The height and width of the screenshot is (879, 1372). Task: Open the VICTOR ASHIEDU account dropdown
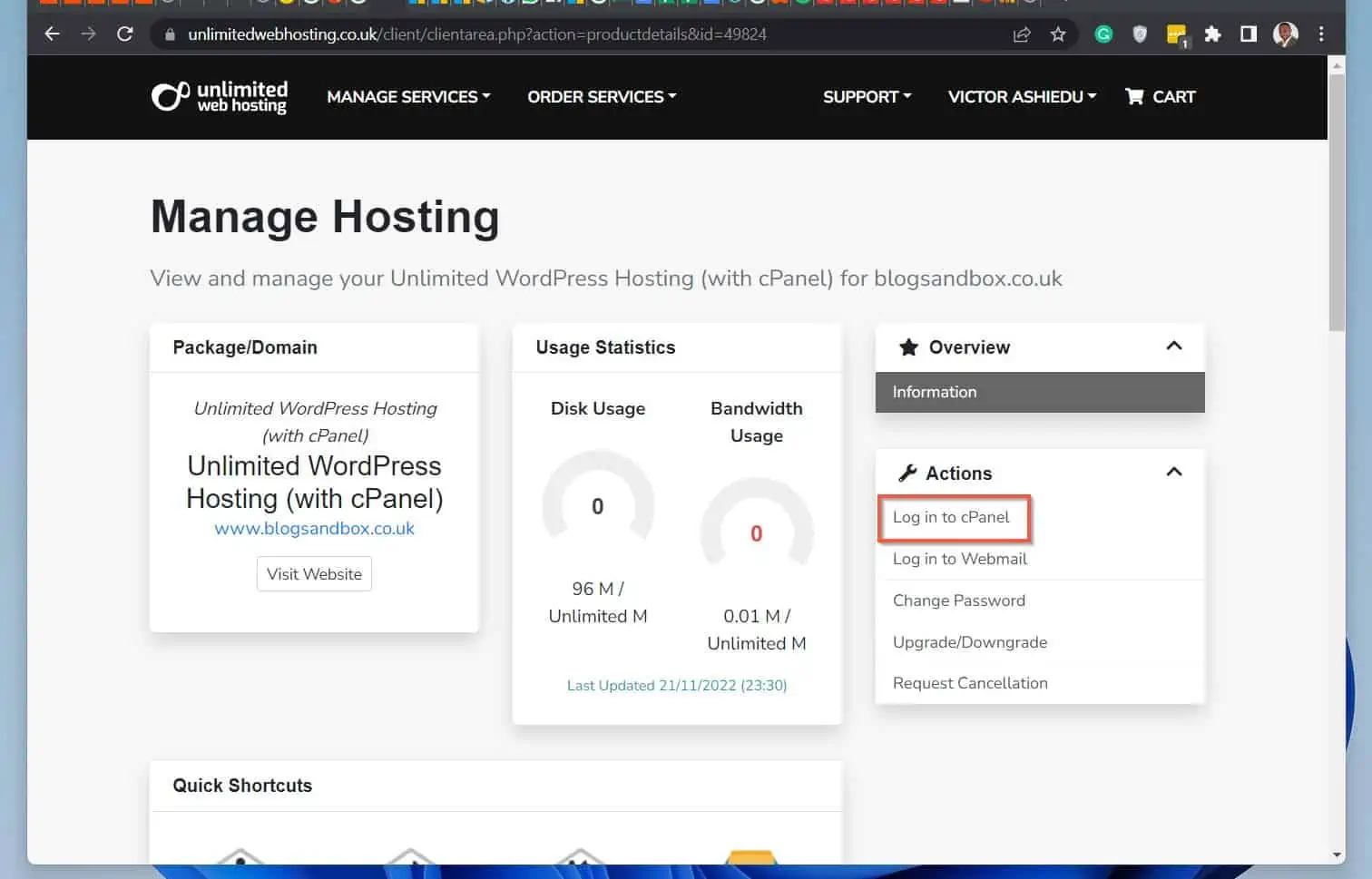pyautogui.click(x=1022, y=96)
